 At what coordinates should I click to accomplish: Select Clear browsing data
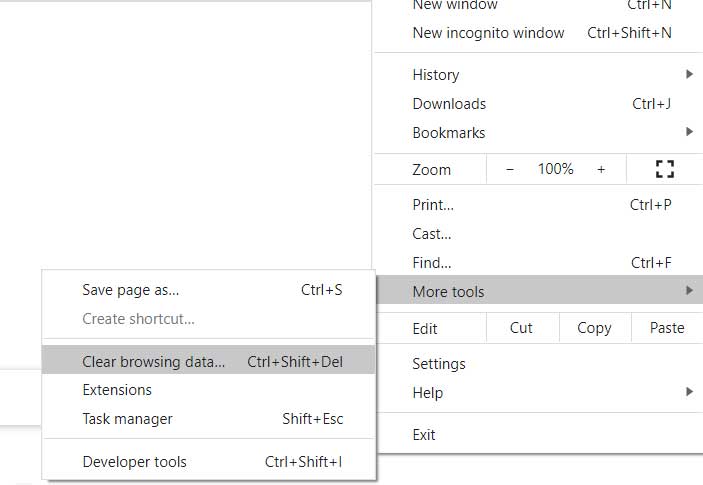coord(208,361)
